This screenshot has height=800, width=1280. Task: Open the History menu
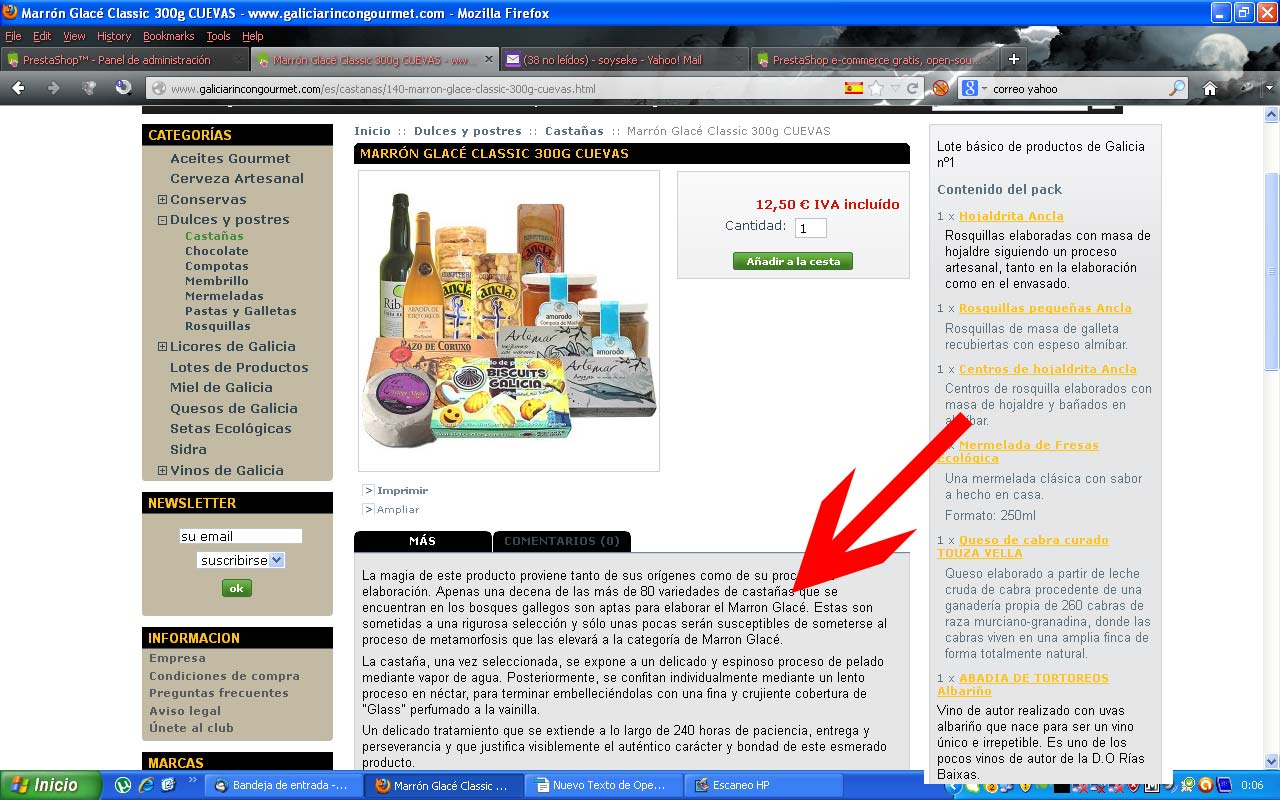click(114, 36)
